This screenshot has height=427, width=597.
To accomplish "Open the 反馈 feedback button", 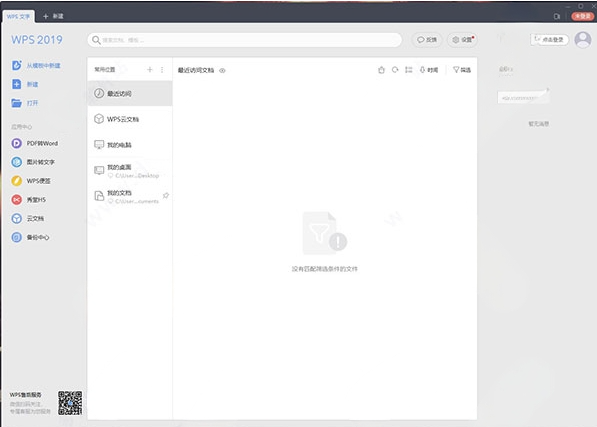I will point(427,40).
